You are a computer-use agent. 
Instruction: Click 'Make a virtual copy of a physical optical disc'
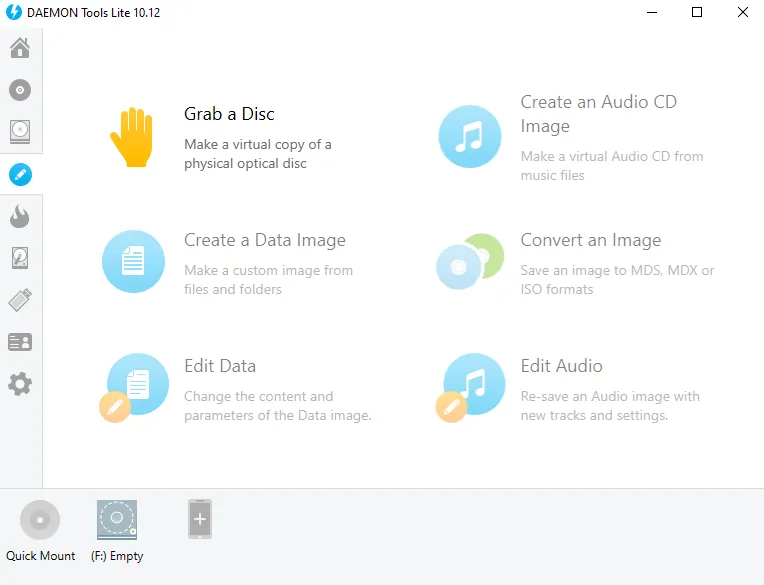[x=258, y=154]
